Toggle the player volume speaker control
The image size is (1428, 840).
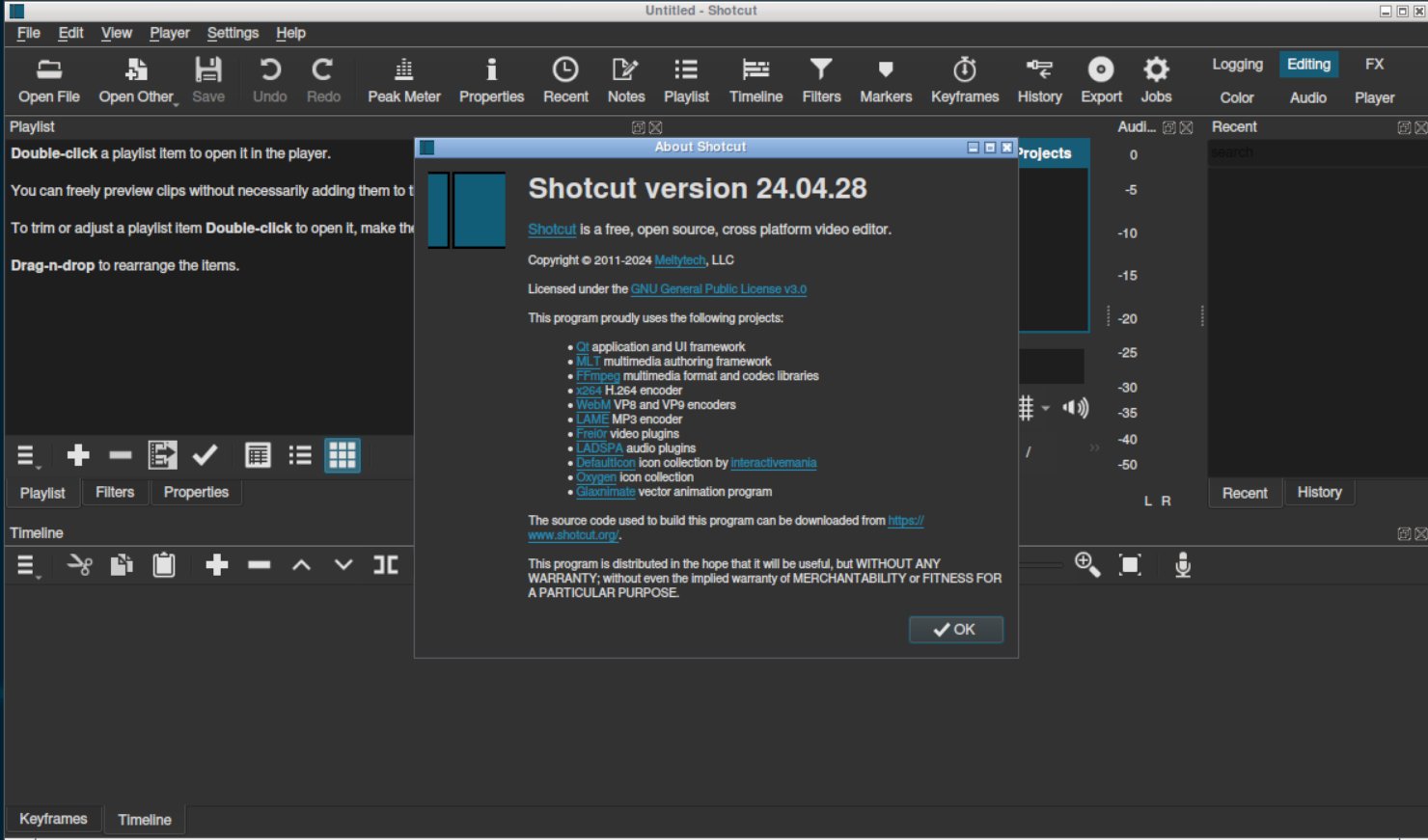pyautogui.click(x=1075, y=408)
